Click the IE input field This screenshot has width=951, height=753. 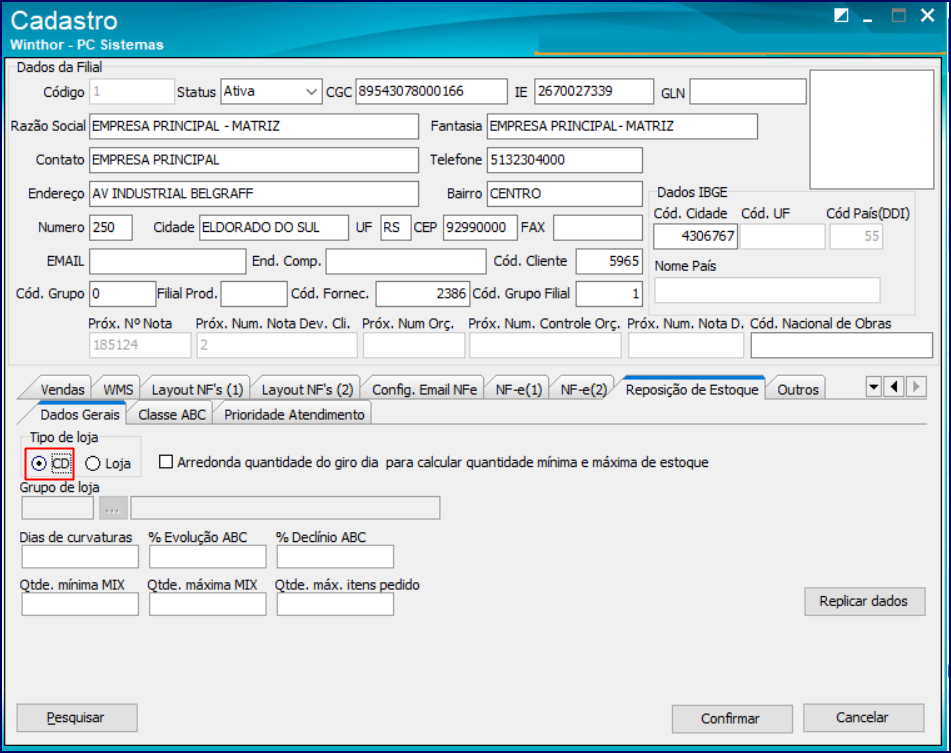click(594, 92)
